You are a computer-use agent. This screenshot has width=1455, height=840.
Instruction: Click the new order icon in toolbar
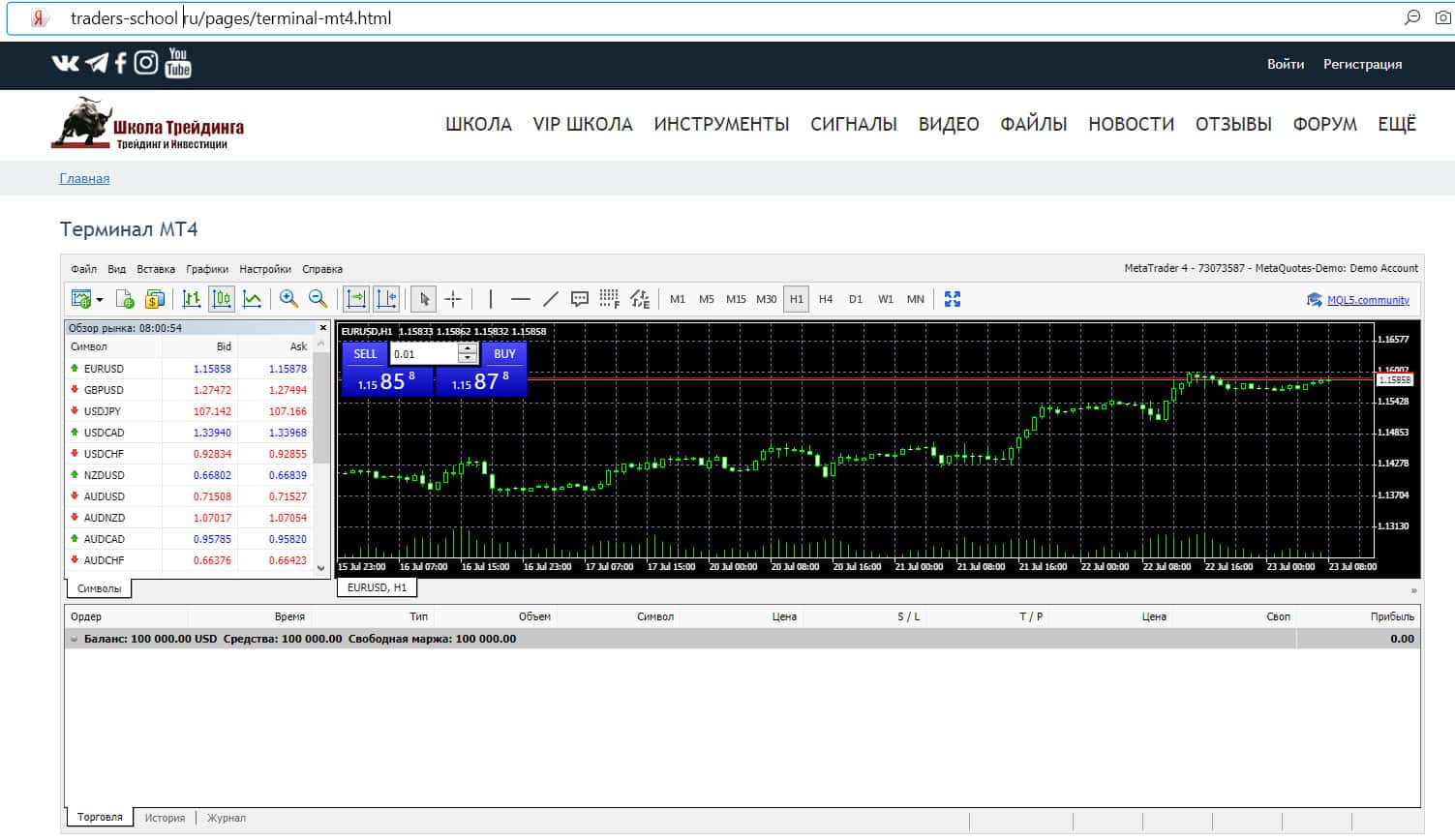[x=125, y=299]
